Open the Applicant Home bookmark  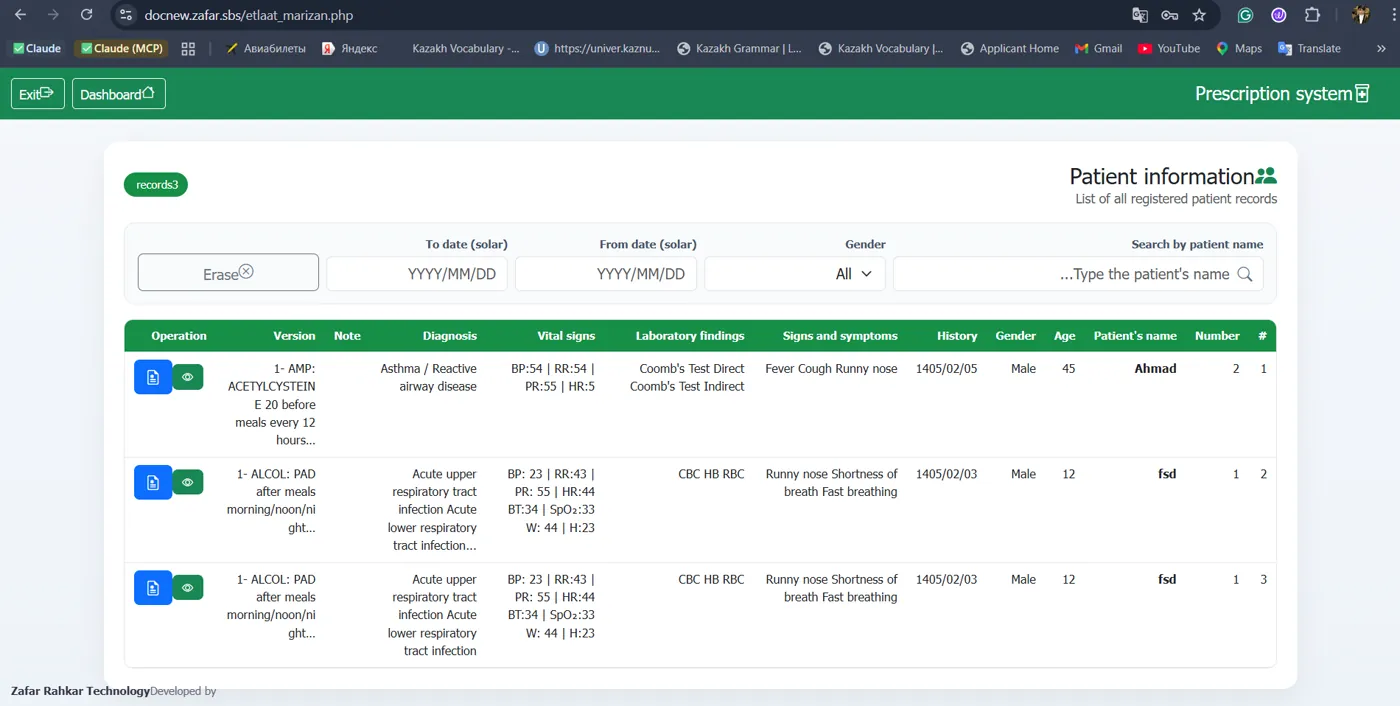[1009, 48]
